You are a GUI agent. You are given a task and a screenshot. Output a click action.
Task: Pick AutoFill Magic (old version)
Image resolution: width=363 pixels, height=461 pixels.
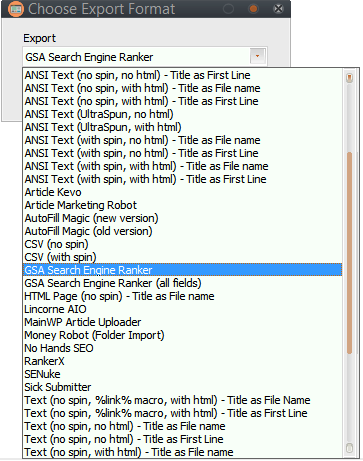coord(183,231)
